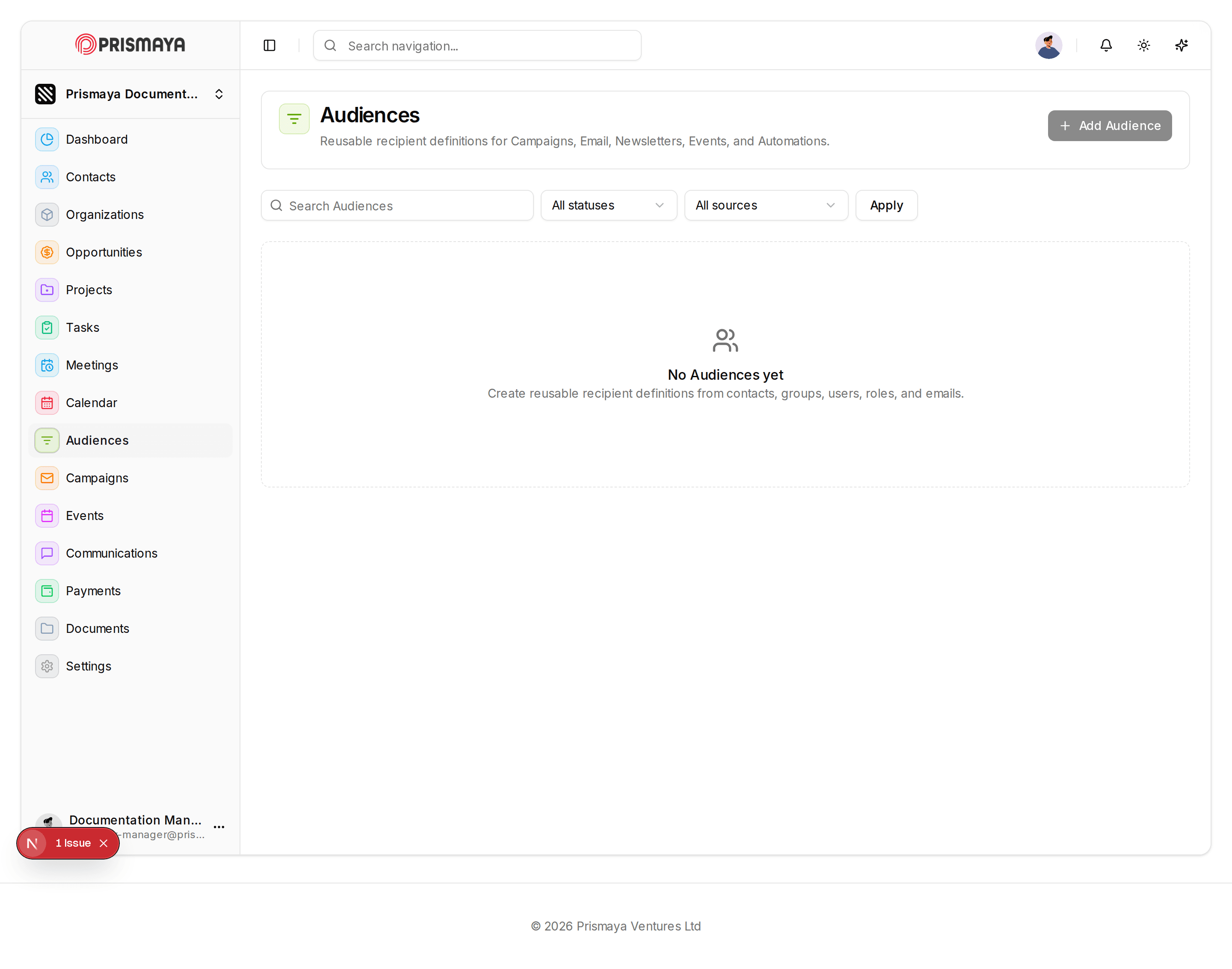Open the Dashboard icon in sidebar
Image resolution: width=1232 pixels, height=969 pixels.
[47, 139]
